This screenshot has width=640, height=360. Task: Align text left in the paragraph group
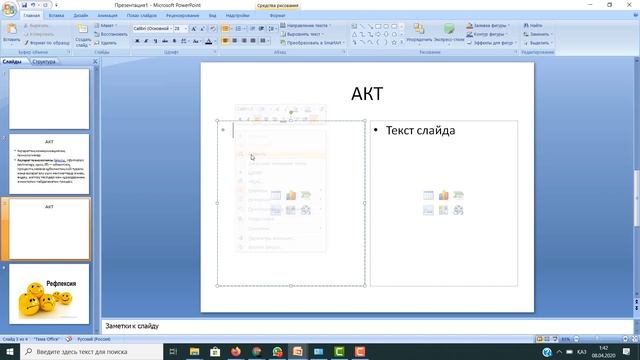(x=225, y=41)
